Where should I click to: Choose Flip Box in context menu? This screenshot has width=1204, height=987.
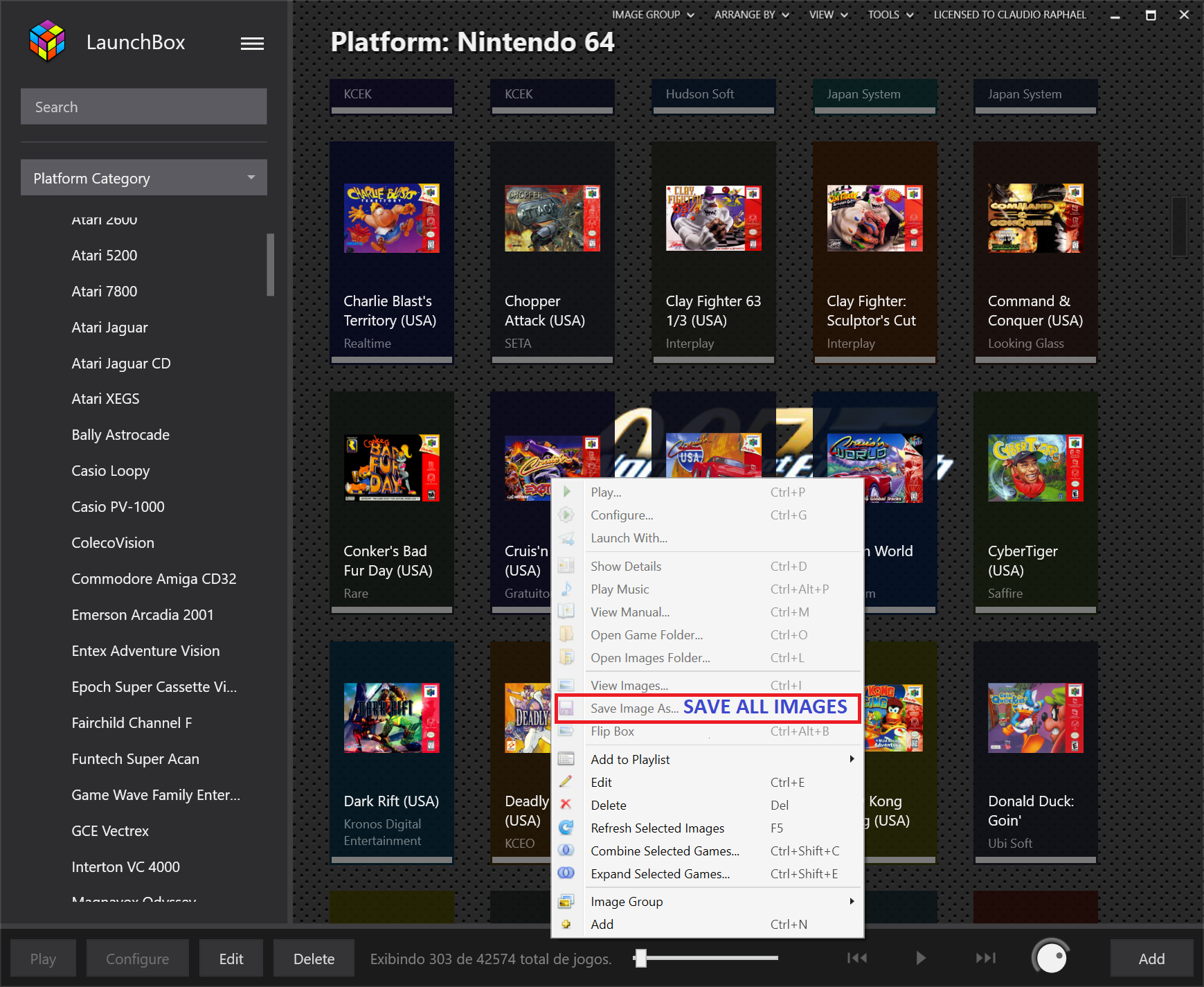[x=708, y=731]
